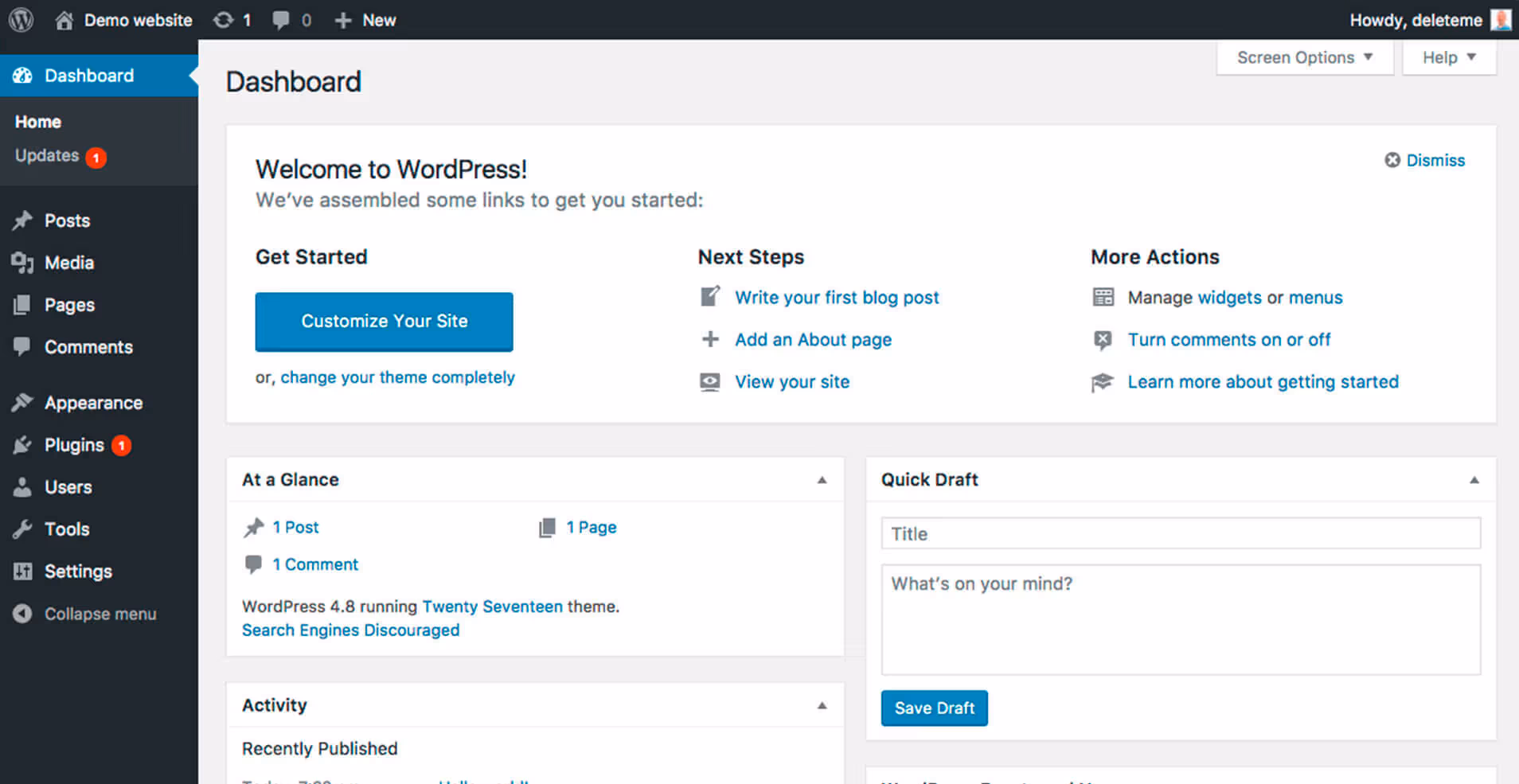The image size is (1519, 784).
Task: Click the Settings sliders icon in sidebar
Action: 22,571
